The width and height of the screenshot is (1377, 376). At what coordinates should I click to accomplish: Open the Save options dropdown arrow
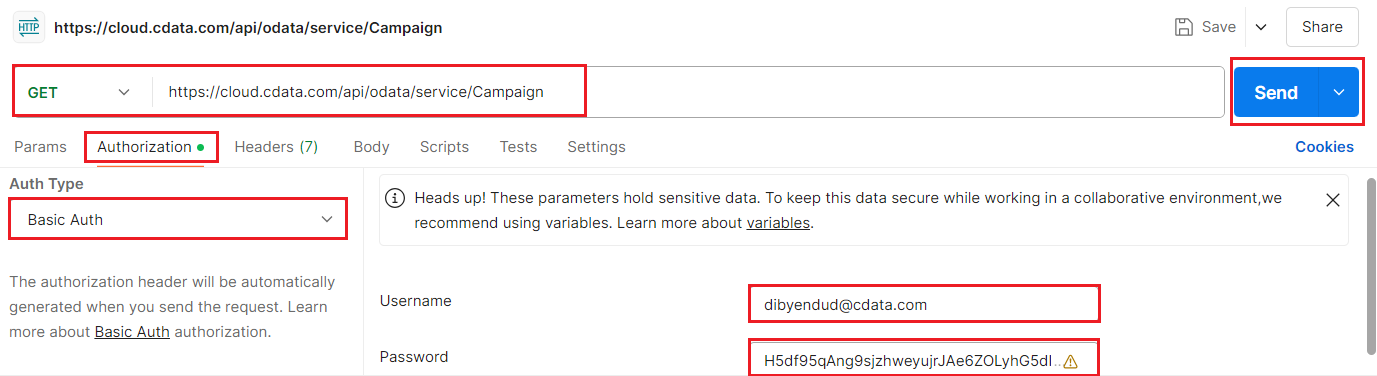(x=1260, y=27)
